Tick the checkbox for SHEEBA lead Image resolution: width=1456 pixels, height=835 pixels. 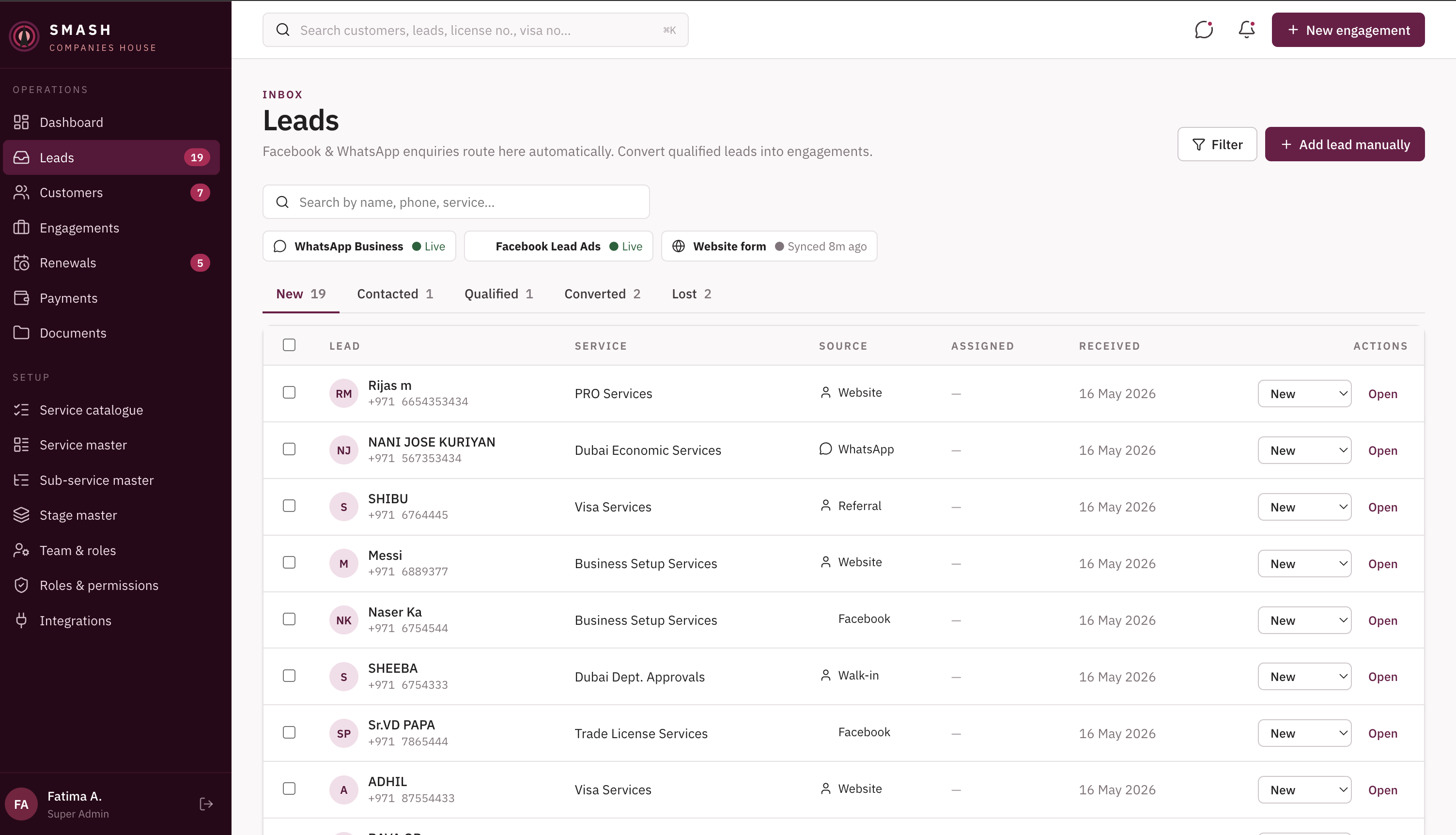point(289,676)
